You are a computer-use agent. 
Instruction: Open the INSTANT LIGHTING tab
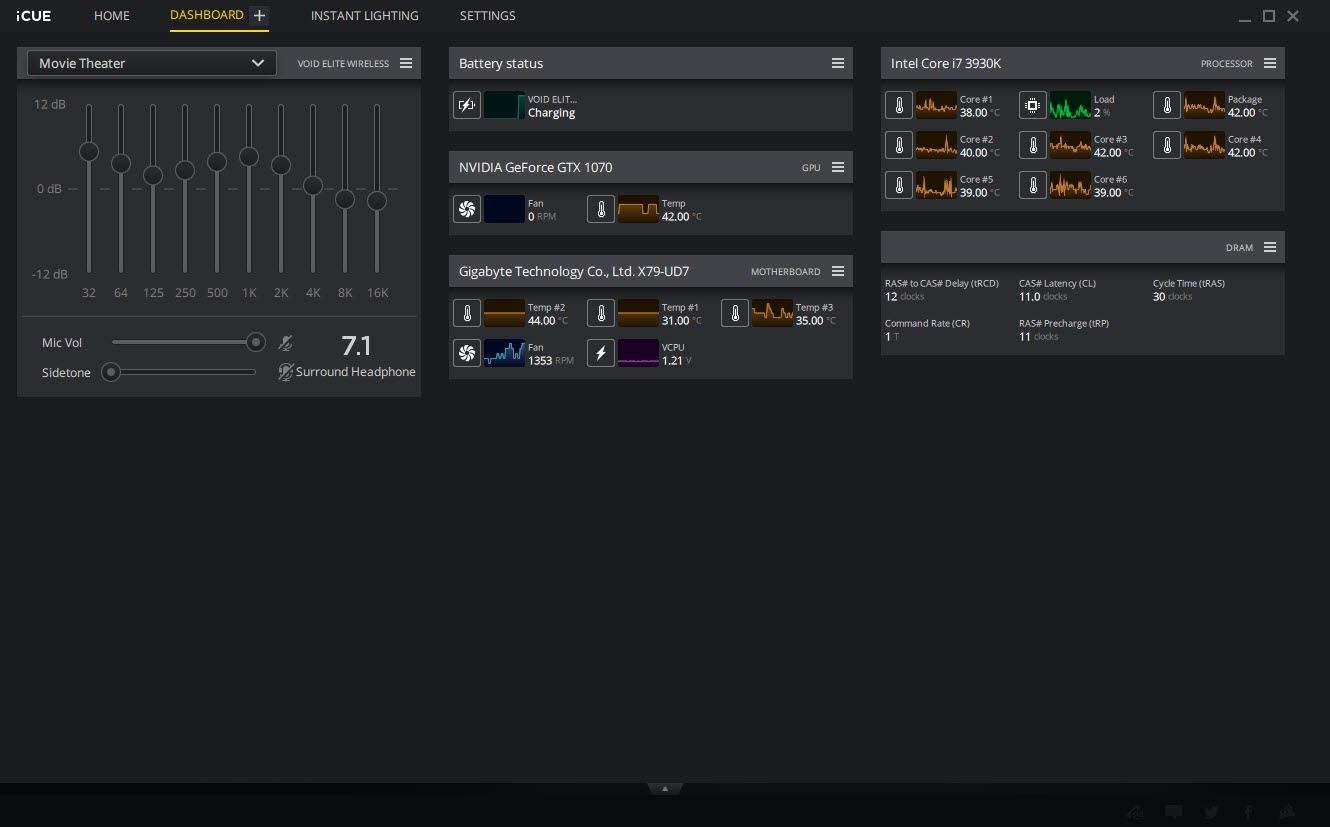pyautogui.click(x=365, y=16)
